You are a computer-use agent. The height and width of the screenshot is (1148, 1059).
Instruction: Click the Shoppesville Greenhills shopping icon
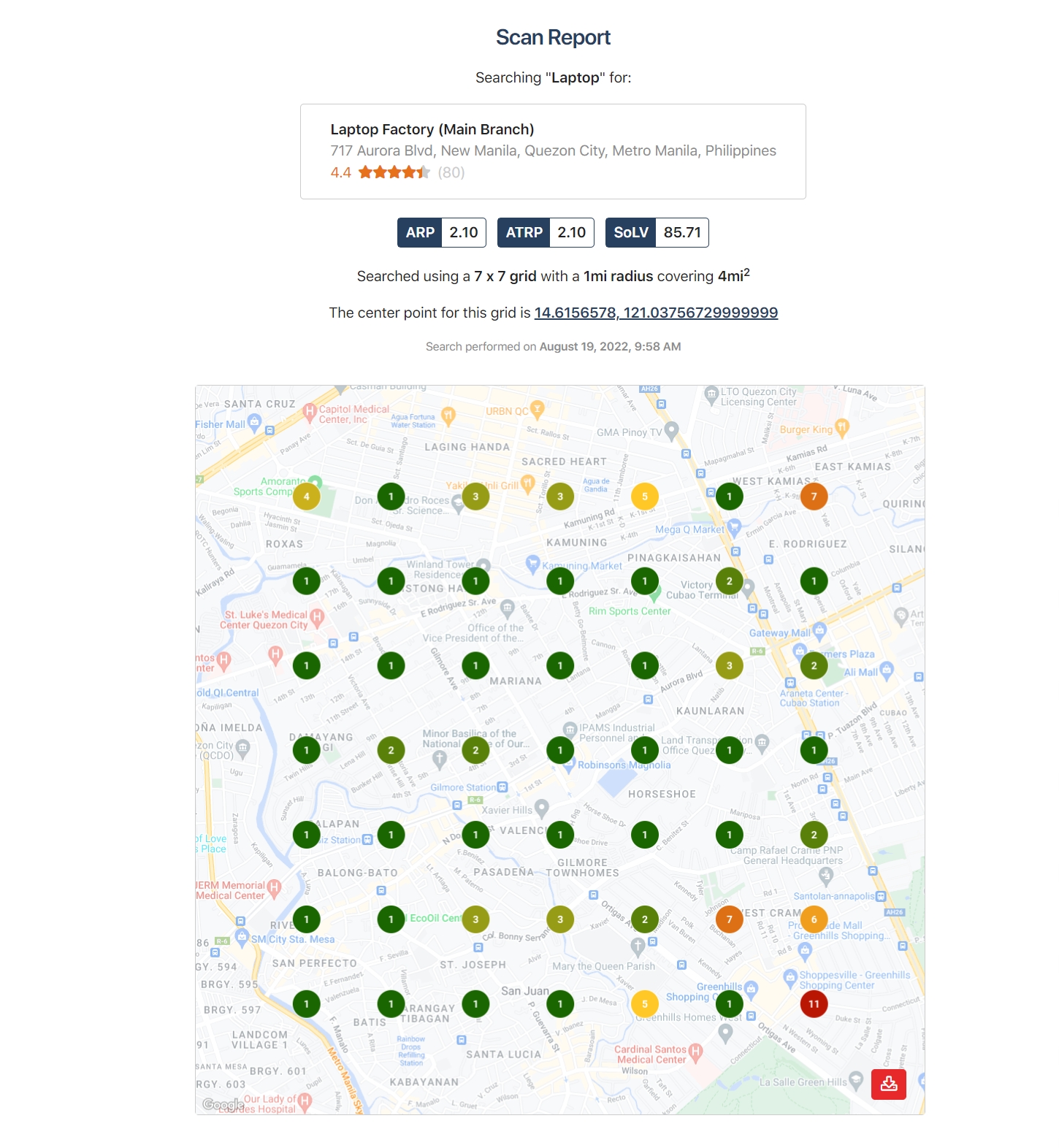point(790,977)
